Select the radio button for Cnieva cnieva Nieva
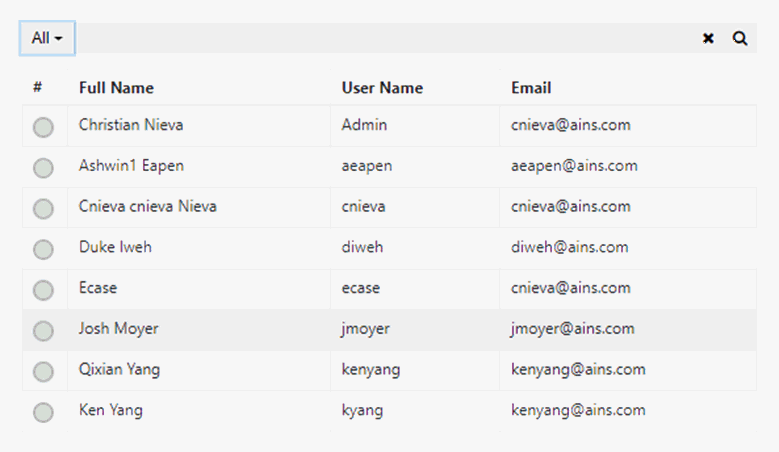This screenshot has height=452, width=779. (x=43, y=209)
